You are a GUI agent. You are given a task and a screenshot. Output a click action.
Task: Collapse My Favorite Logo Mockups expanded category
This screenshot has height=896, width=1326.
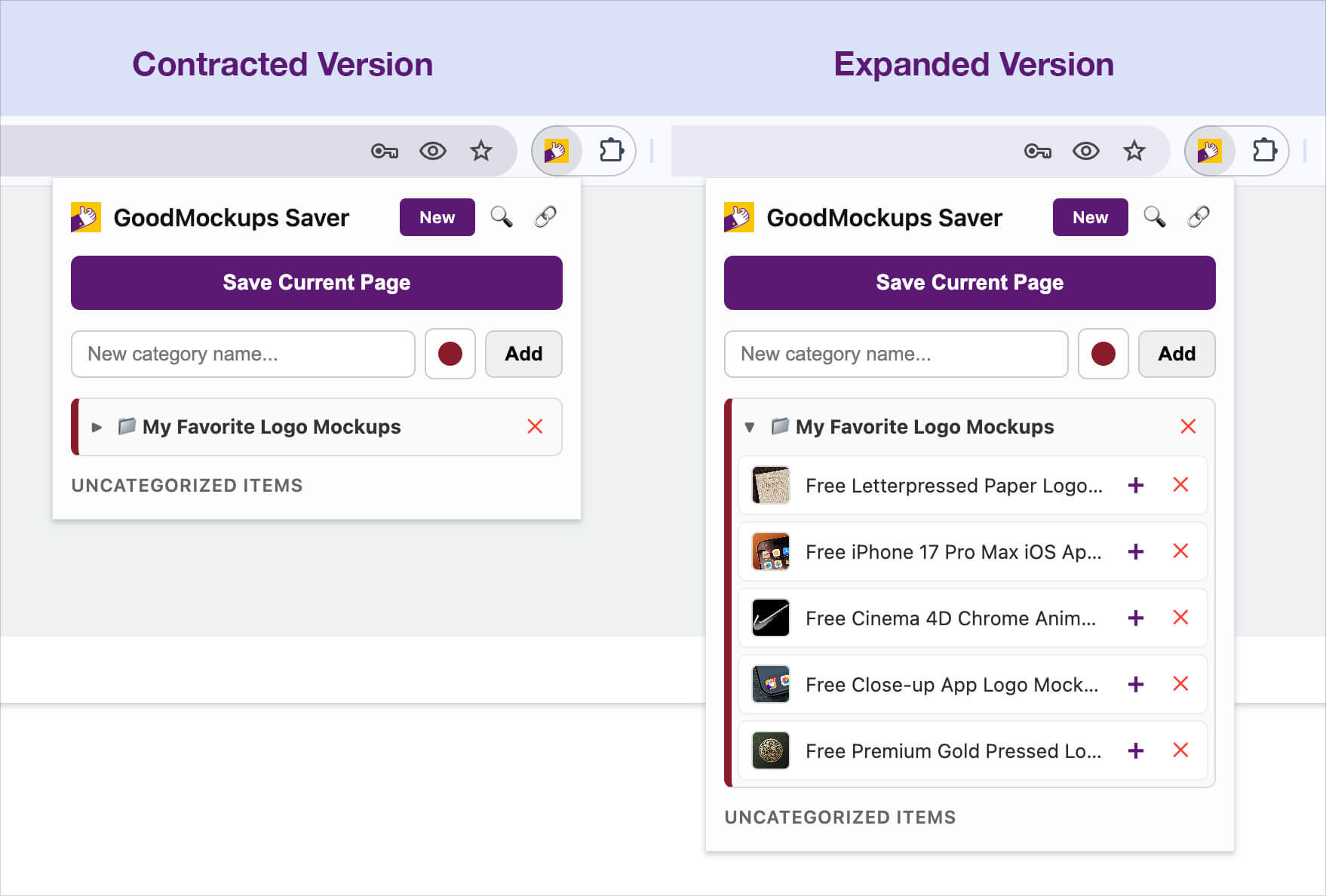[750, 427]
